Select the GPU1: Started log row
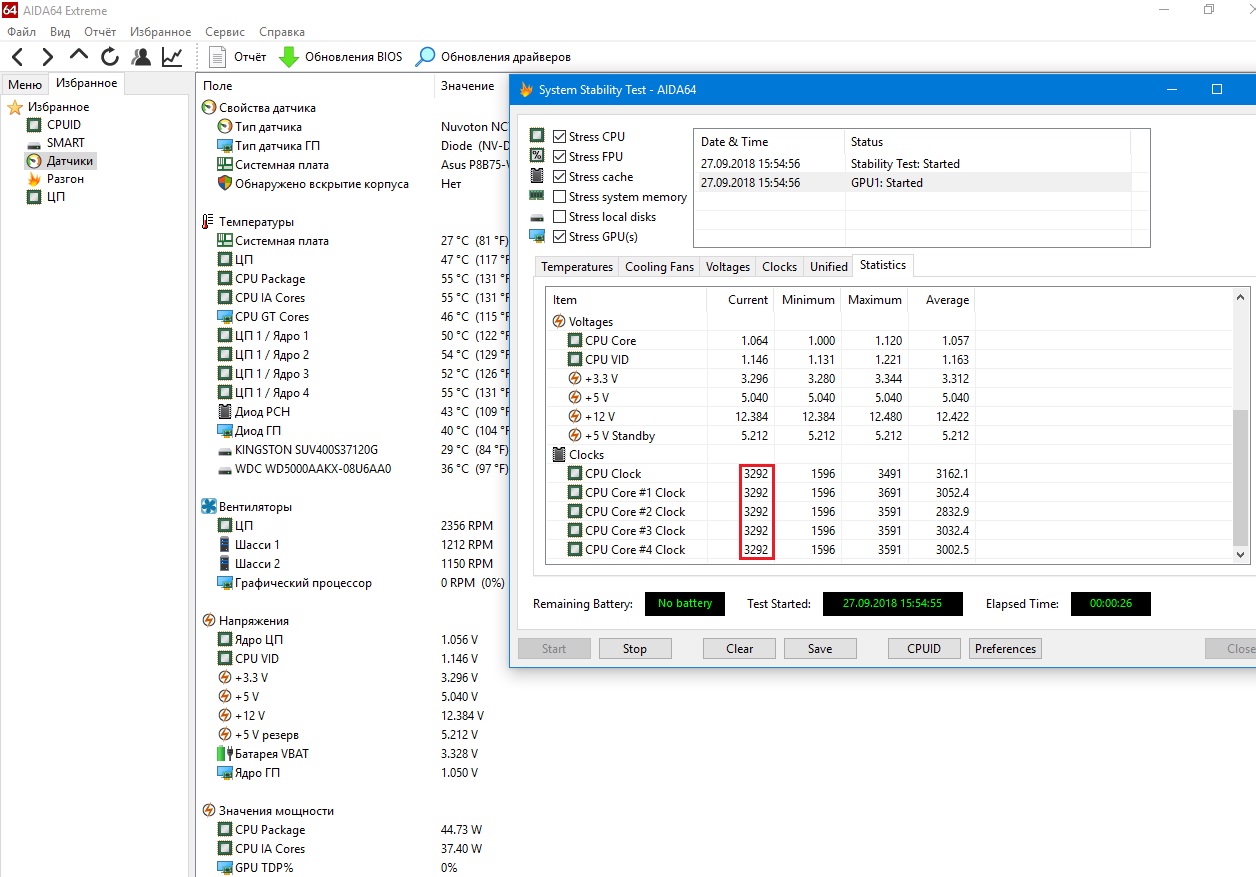 point(913,183)
